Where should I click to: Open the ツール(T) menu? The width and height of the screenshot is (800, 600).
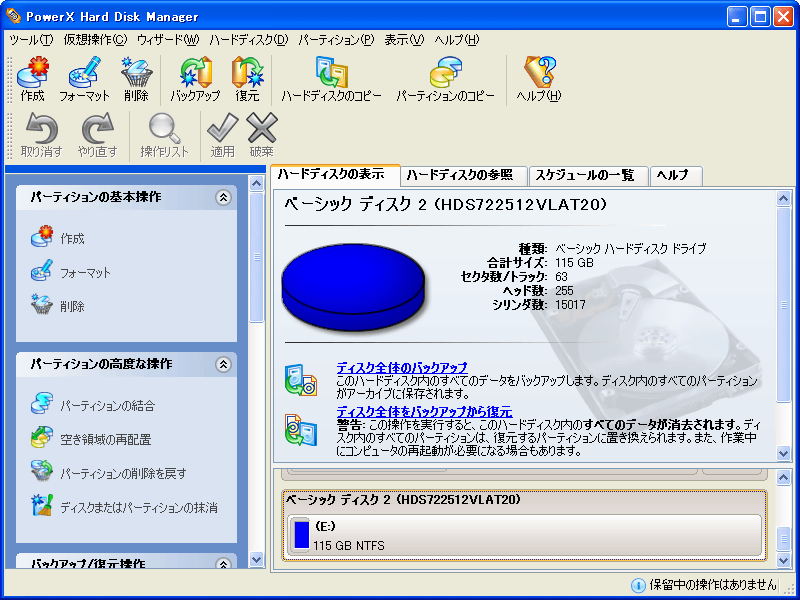(x=31, y=40)
